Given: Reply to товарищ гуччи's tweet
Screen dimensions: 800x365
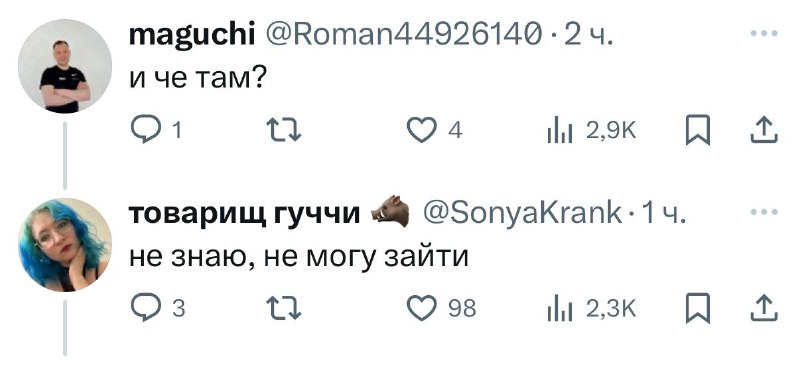Looking at the screenshot, I should point(157,308).
